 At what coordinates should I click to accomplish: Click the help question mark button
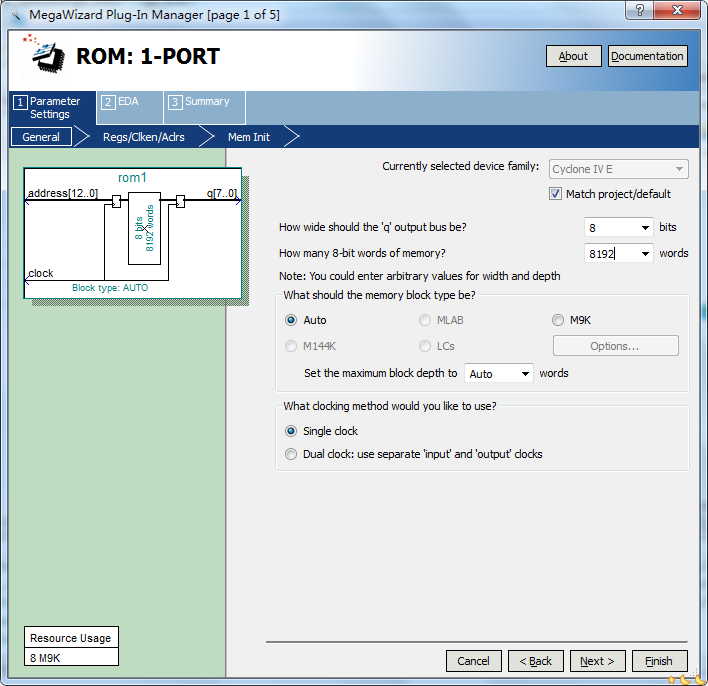click(x=639, y=10)
